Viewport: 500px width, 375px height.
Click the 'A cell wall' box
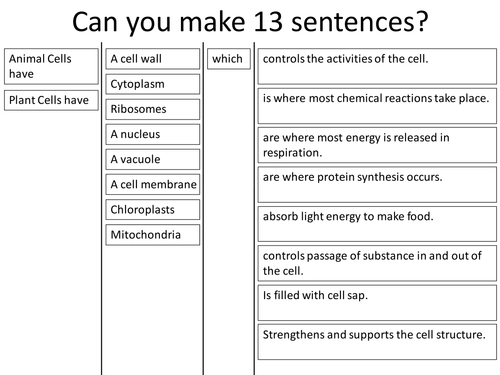(x=153, y=59)
